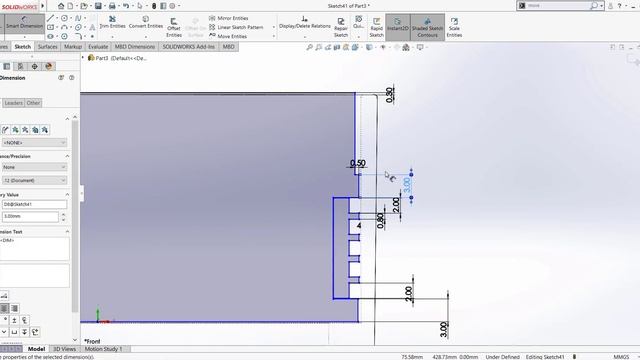Click Zoom to Fit in heads-up toolbar

(309, 47)
